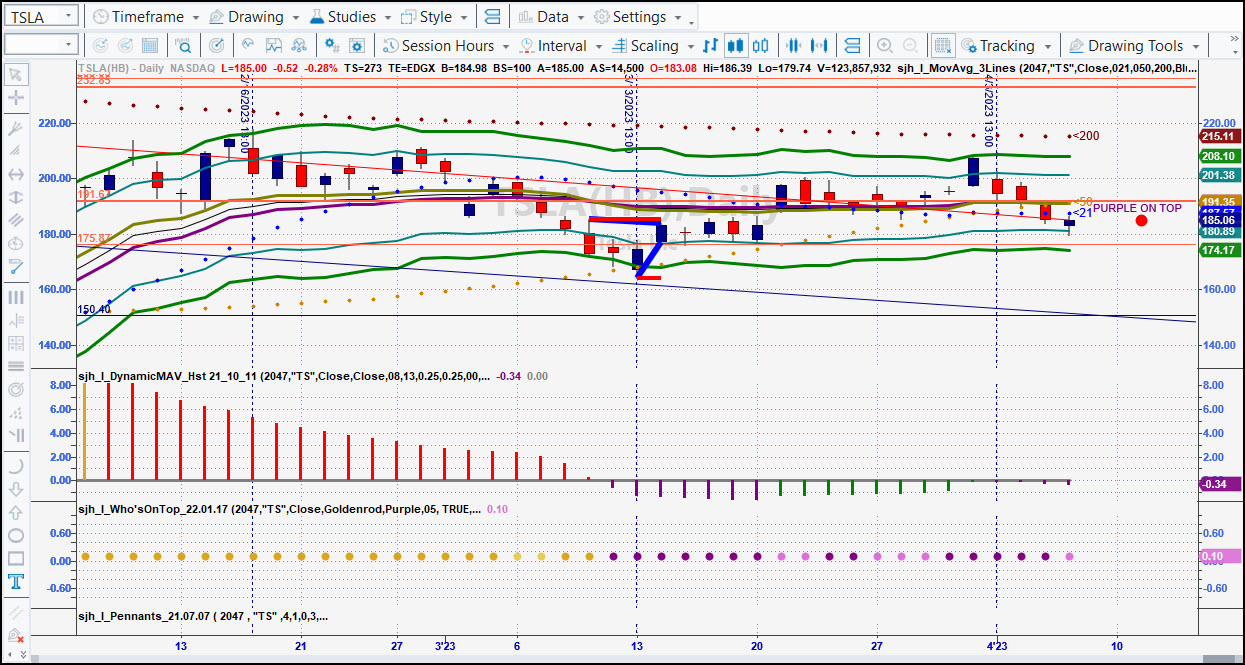
Task: Click the red PURPLE ON TOP marker dot
Action: (x=1141, y=220)
